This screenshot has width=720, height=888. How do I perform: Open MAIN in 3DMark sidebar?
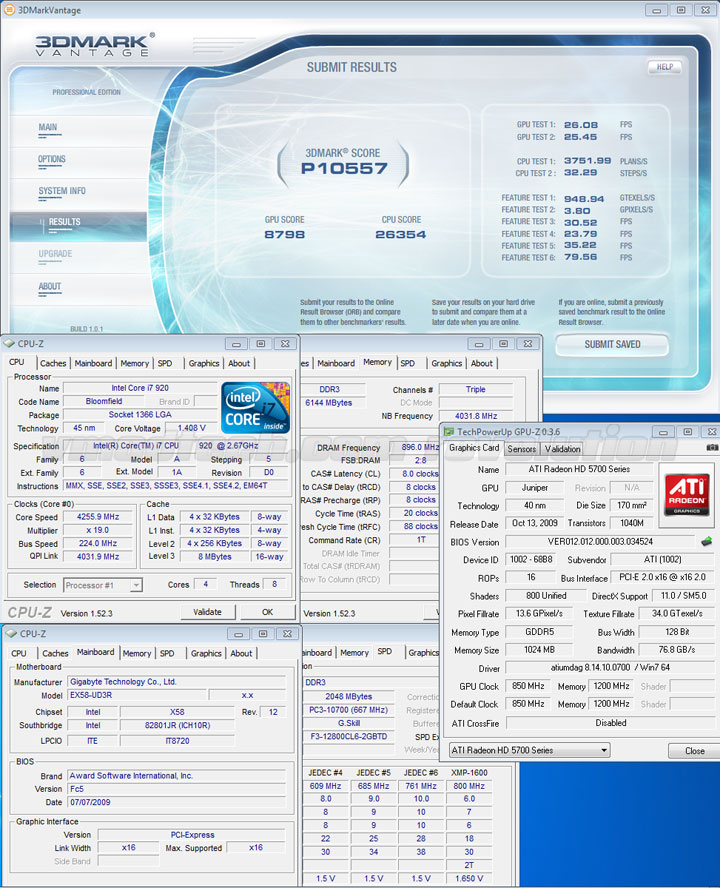(x=48, y=127)
